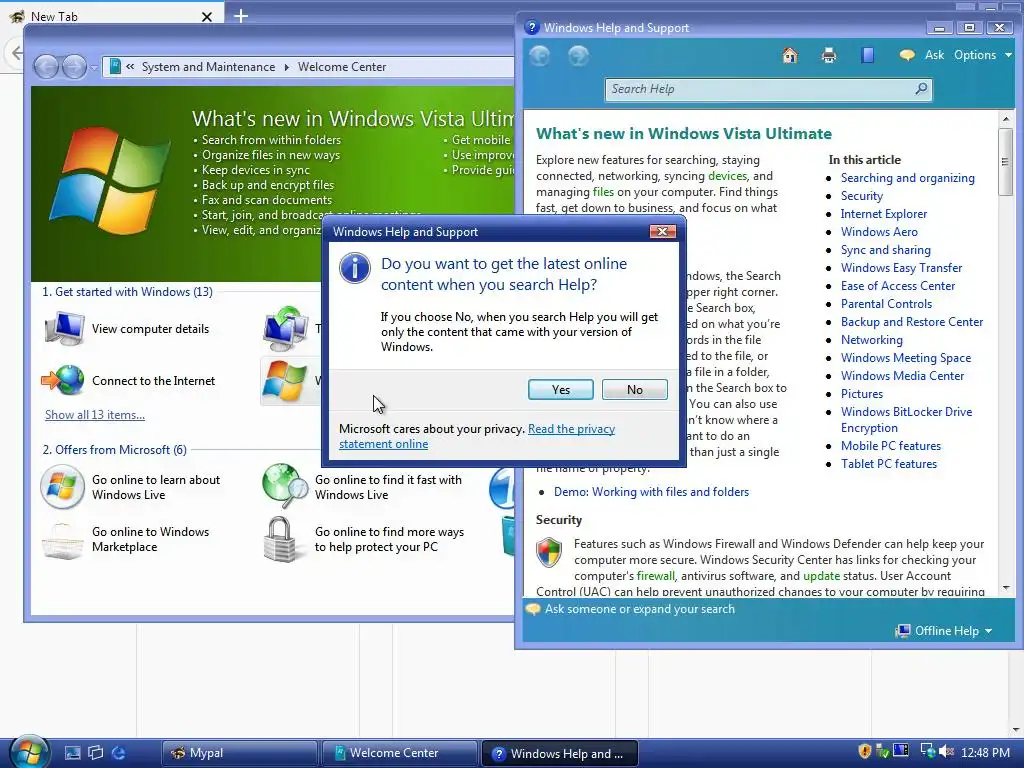This screenshot has width=1024, height=768.
Task: Switch to Windows Help taskbar button
Action: tap(560, 753)
